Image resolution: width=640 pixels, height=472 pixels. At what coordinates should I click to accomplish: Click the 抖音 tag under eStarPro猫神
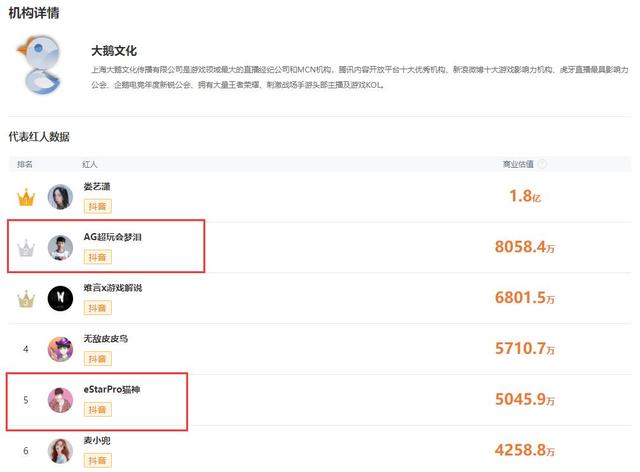click(x=97, y=410)
